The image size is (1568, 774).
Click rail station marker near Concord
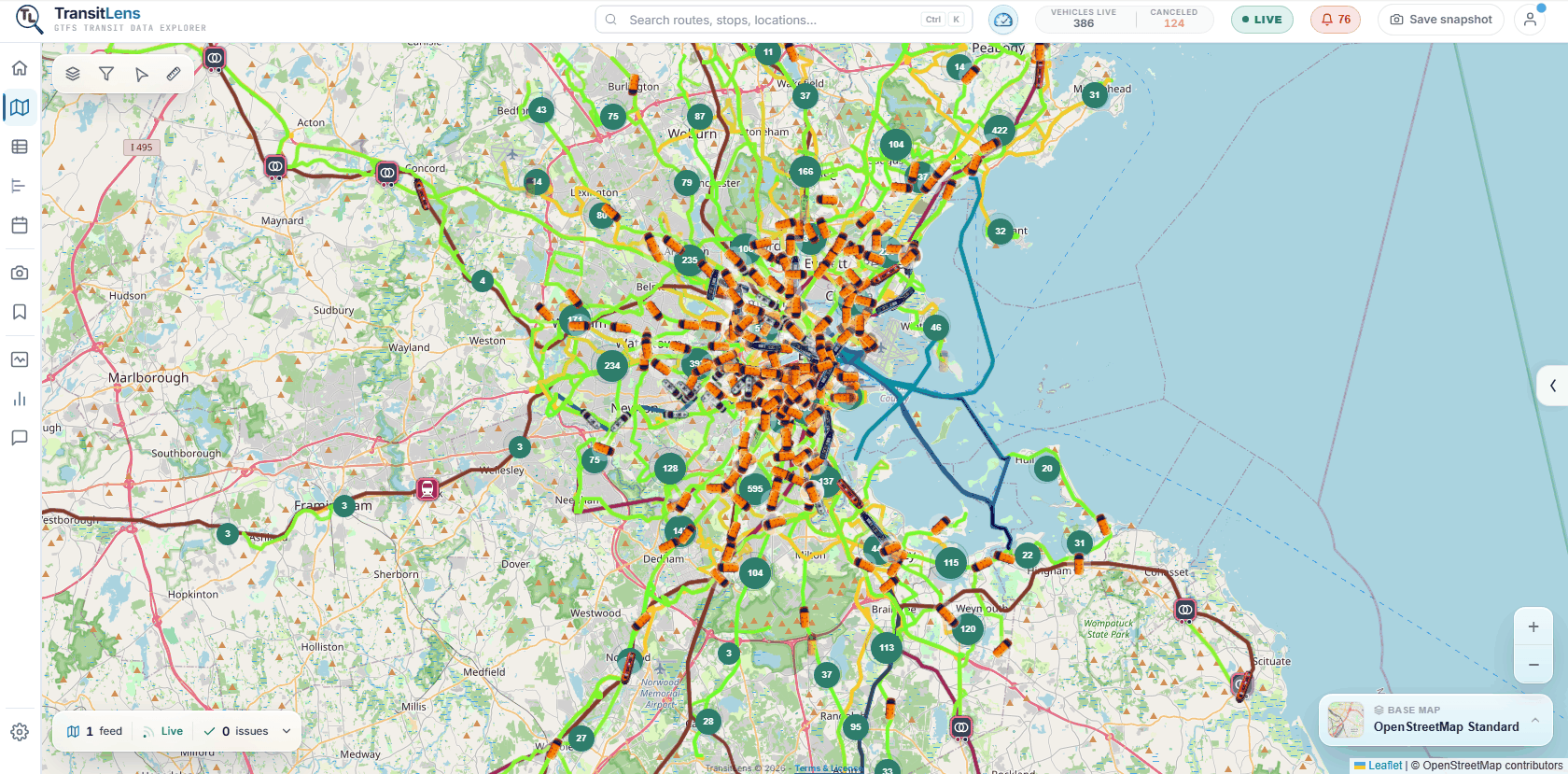pos(387,173)
